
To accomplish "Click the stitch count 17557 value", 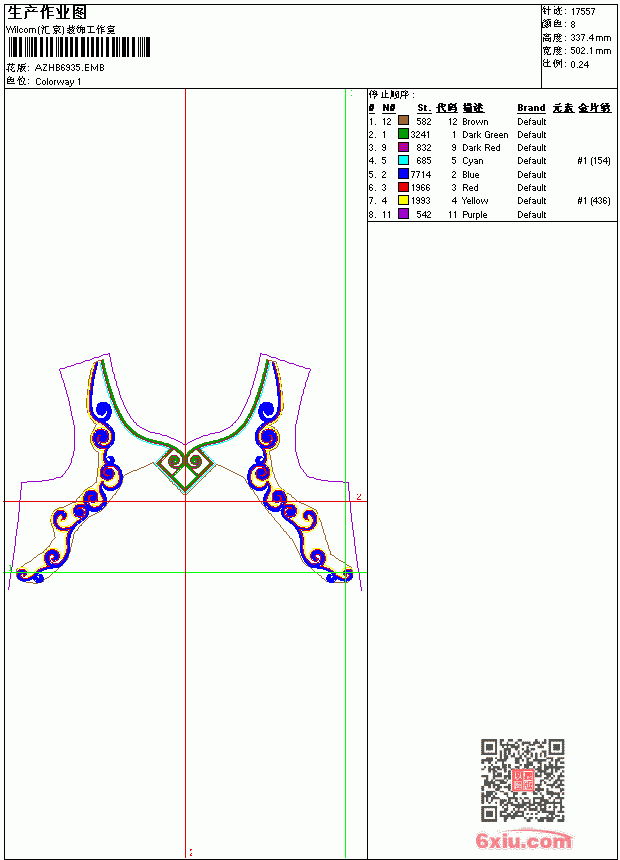I will [583, 12].
